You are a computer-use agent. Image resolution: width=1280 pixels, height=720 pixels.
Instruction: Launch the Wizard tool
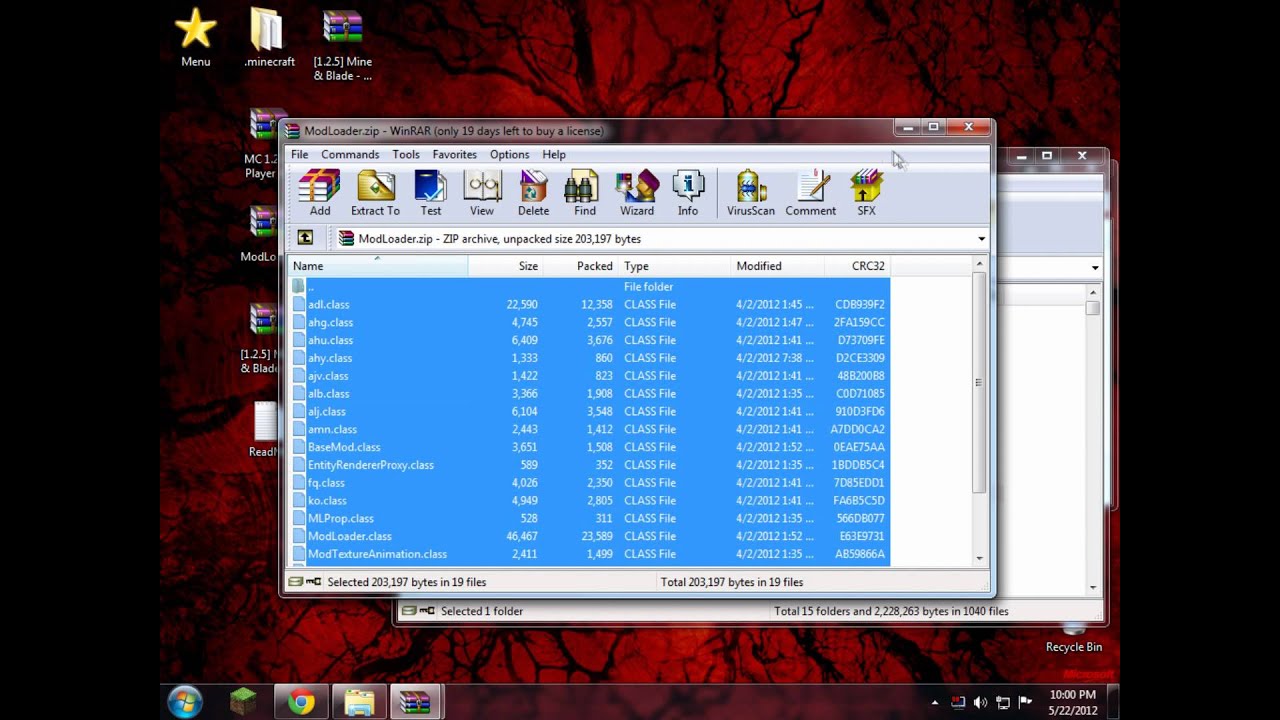click(637, 193)
